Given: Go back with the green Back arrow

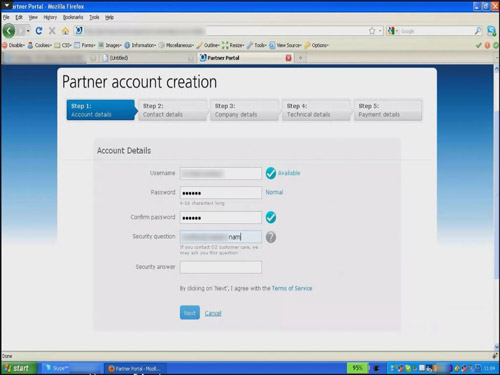Looking at the screenshot, I should [9, 31].
